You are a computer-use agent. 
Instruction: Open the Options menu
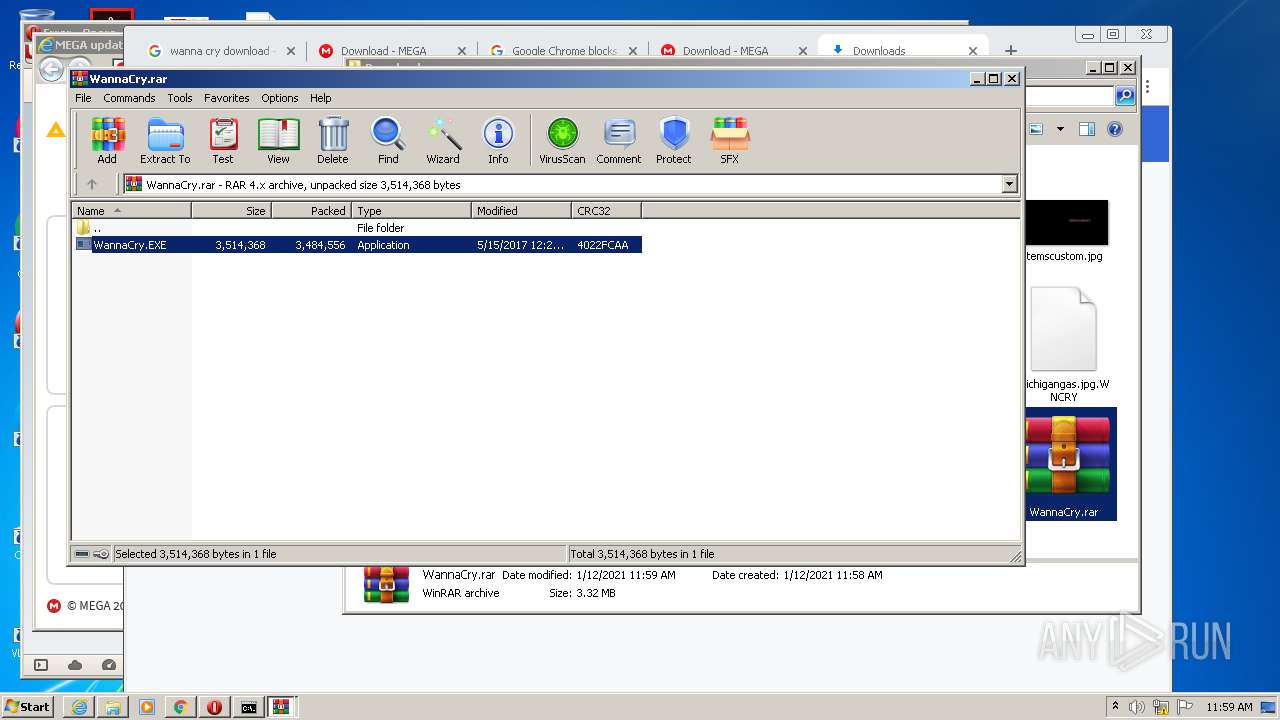(x=280, y=98)
